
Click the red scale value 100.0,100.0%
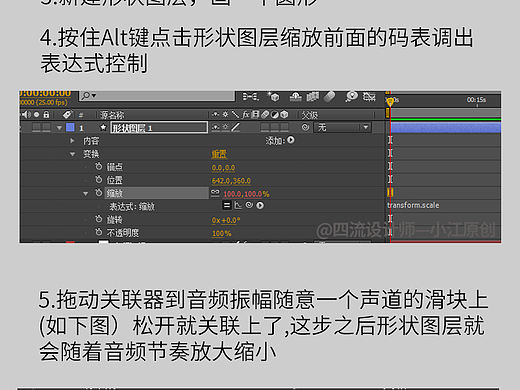(246, 194)
